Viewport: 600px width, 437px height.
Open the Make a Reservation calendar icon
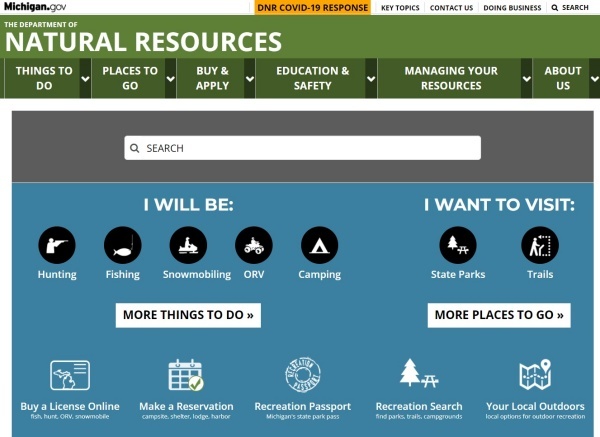[186, 376]
